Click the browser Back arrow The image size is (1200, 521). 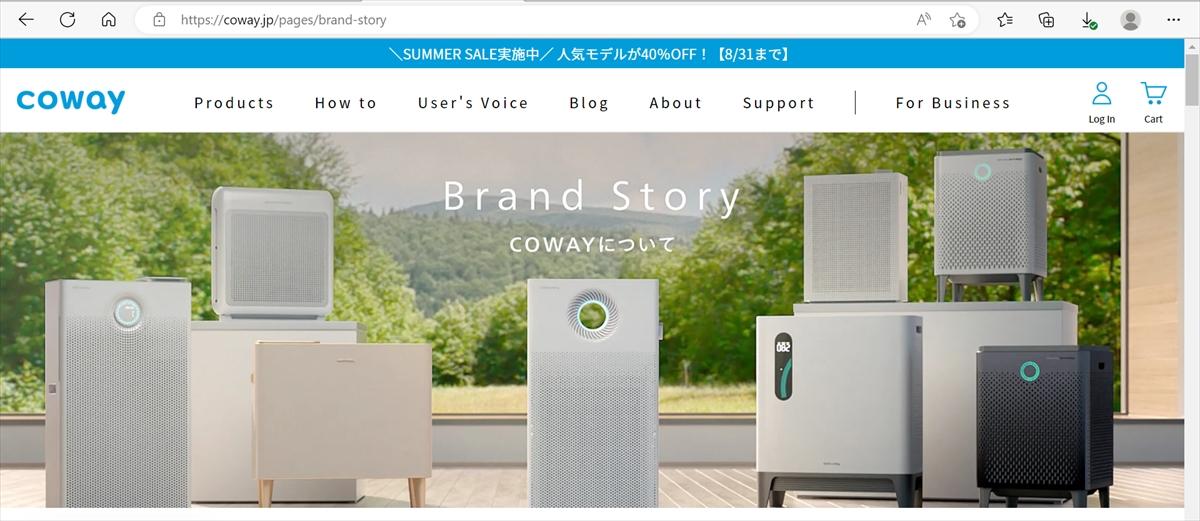[27, 19]
